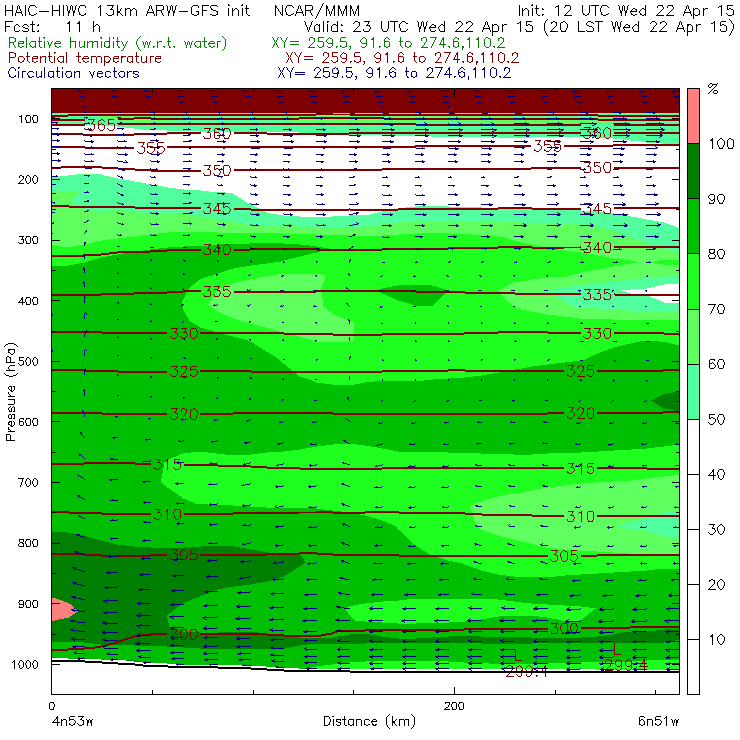
Task: Click the 'Circulation vectors' legend label
Action: pos(73,73)
